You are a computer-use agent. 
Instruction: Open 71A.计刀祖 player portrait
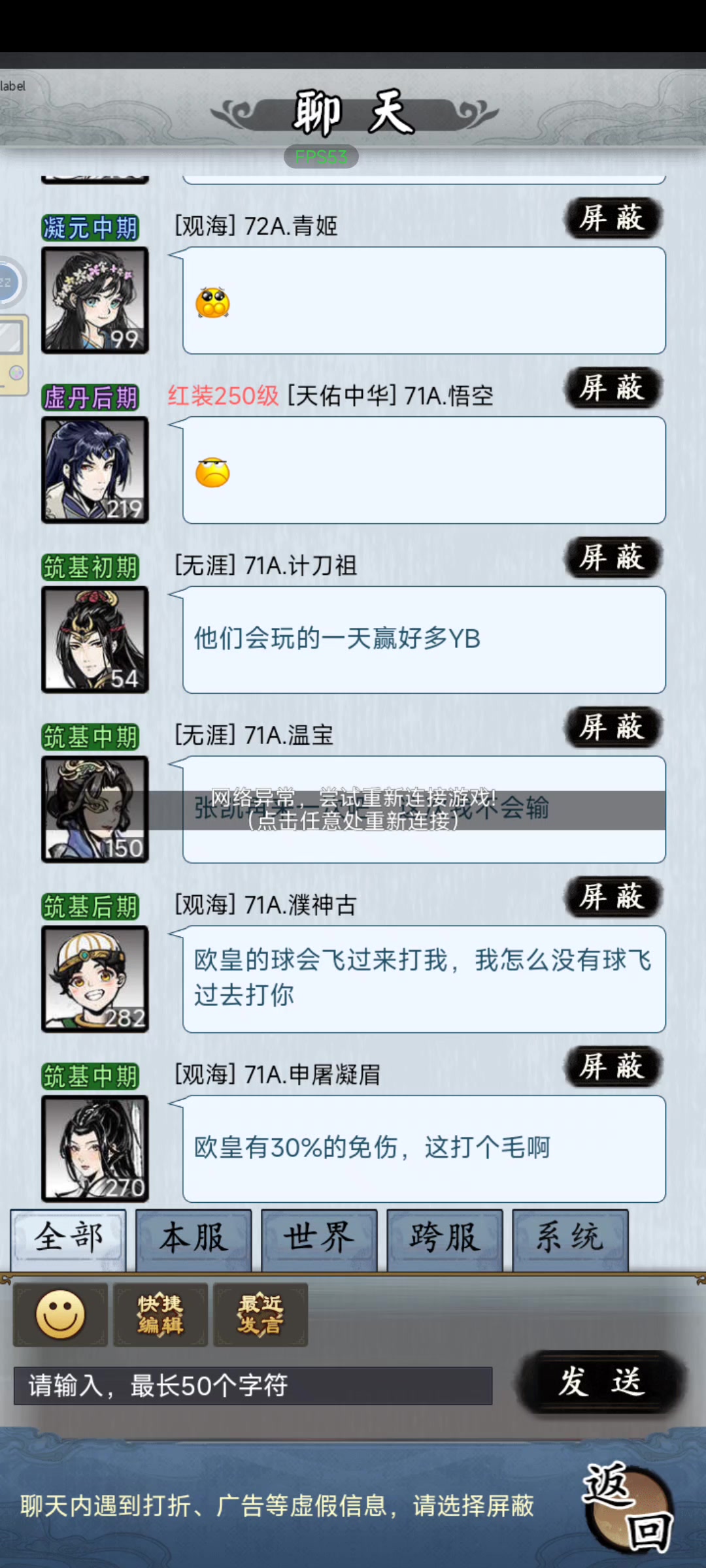pos(95,640)
